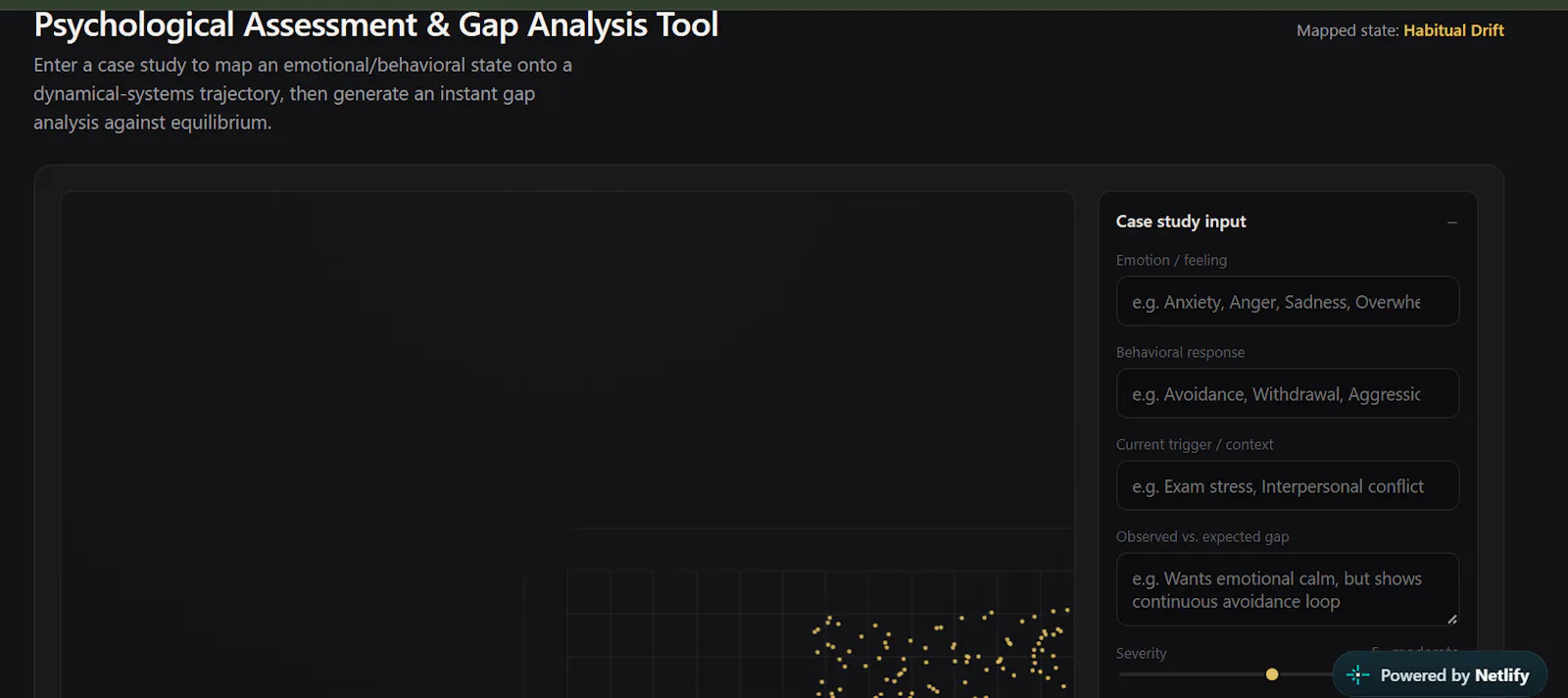
Task: Click the 'Case study input' panel title
Action: click(x=1181, y=222)
